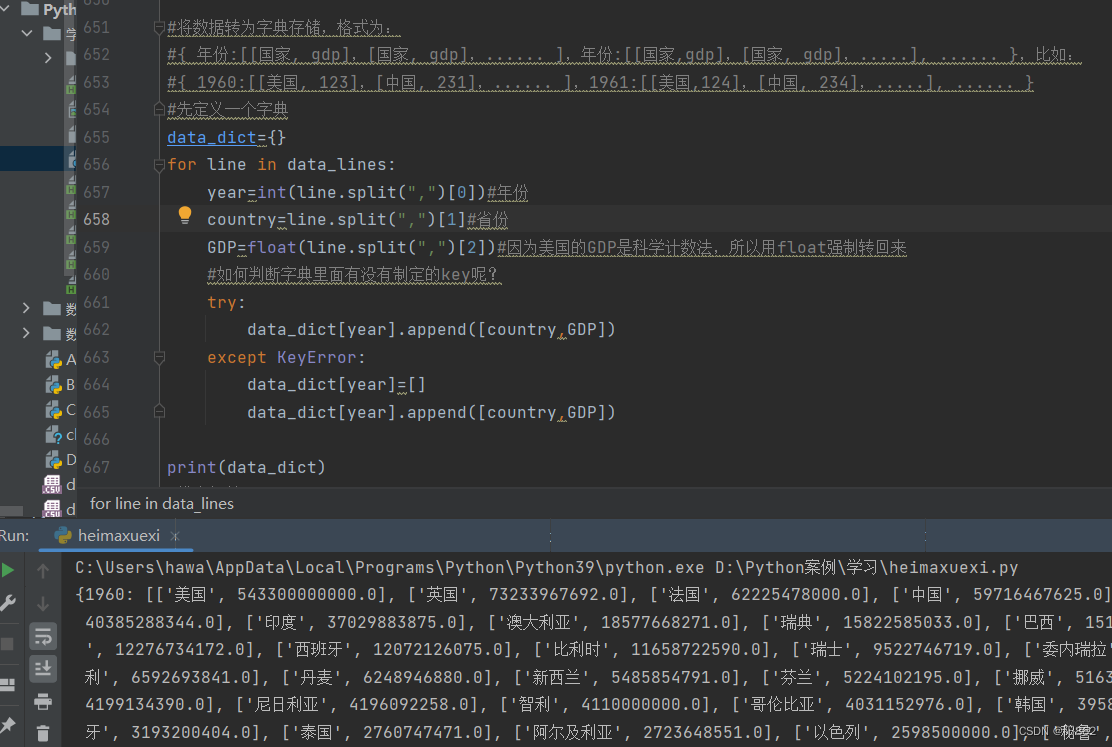The image size is (1112, 747).
Task: Click line number 667 in gutter
Action: click(96, 467)
